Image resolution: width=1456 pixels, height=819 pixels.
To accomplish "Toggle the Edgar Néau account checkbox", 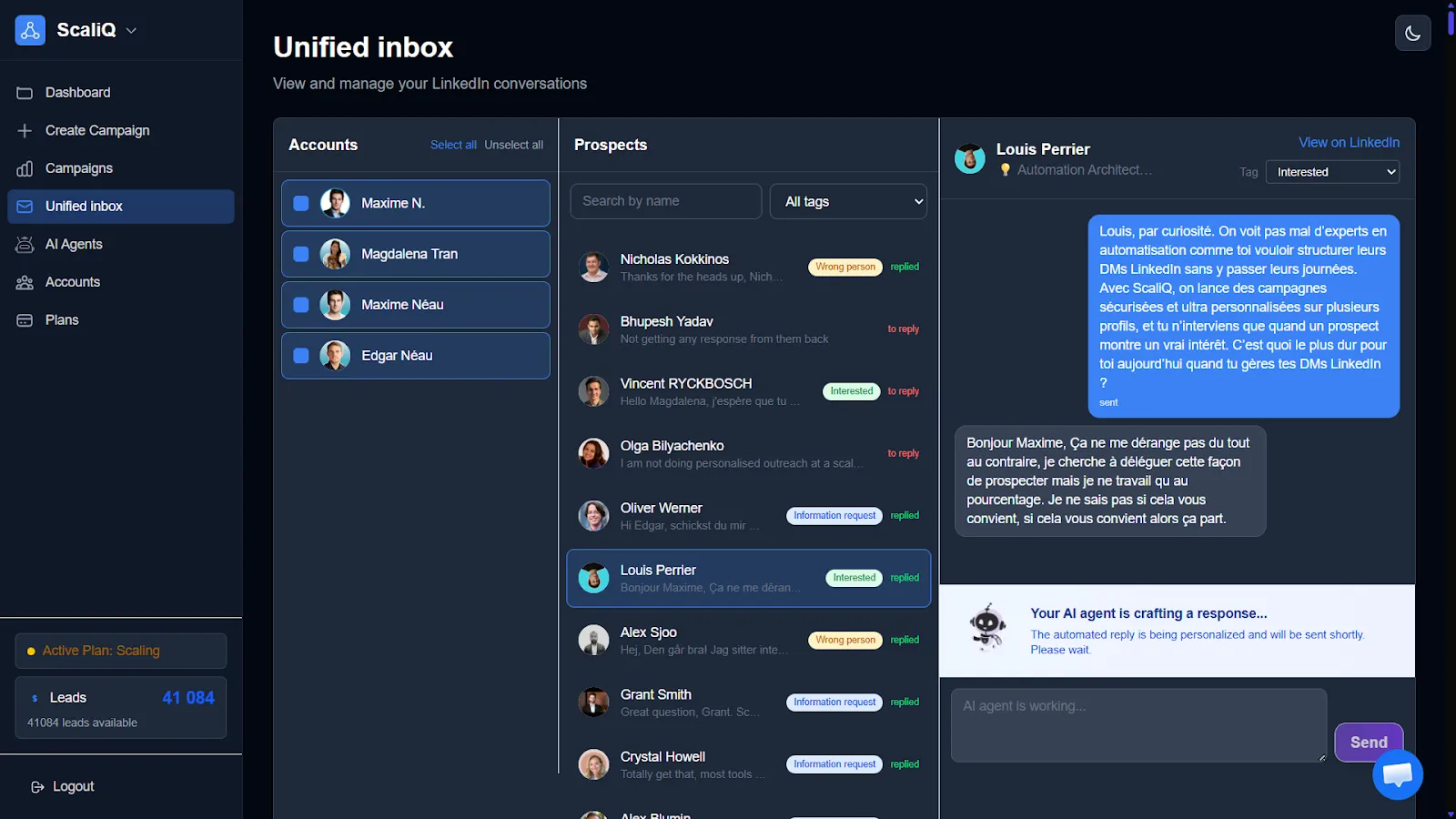I will (301, 356).
